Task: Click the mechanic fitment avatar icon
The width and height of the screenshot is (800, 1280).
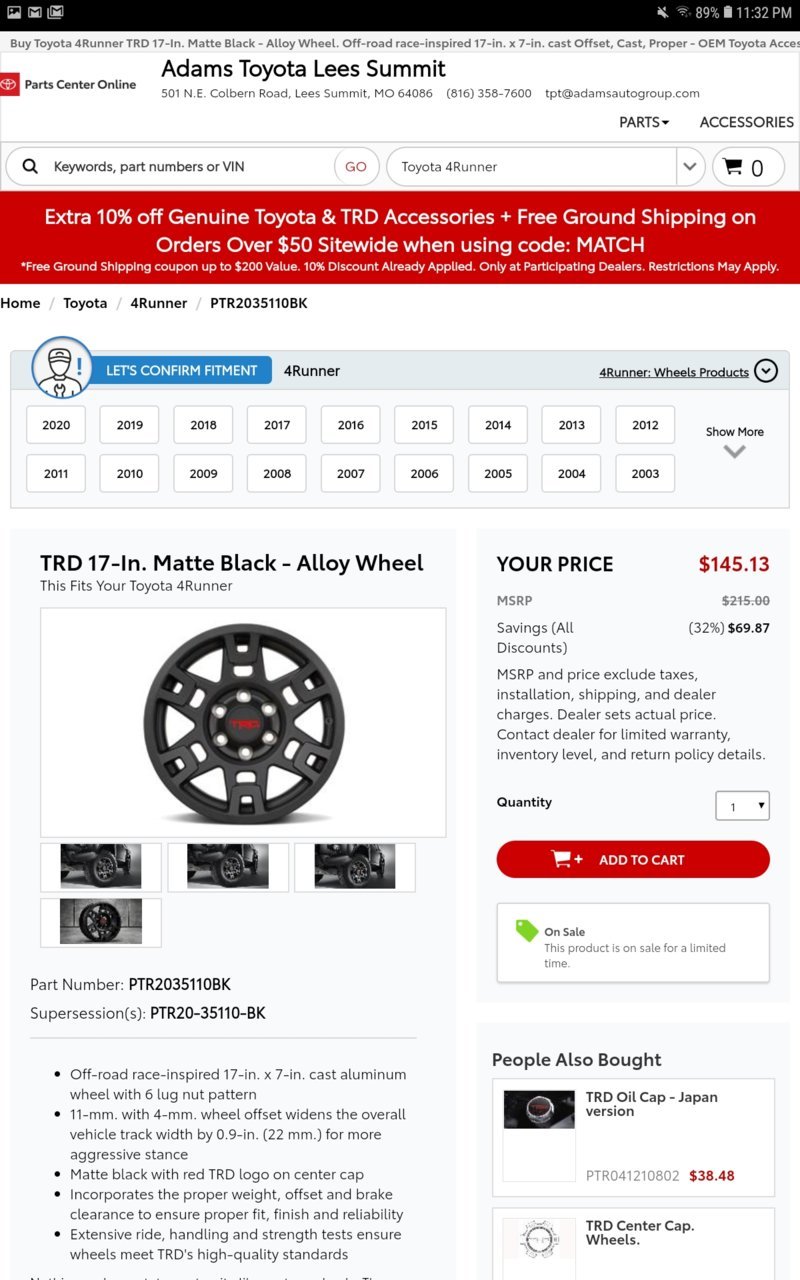Action: click(62, 368)
